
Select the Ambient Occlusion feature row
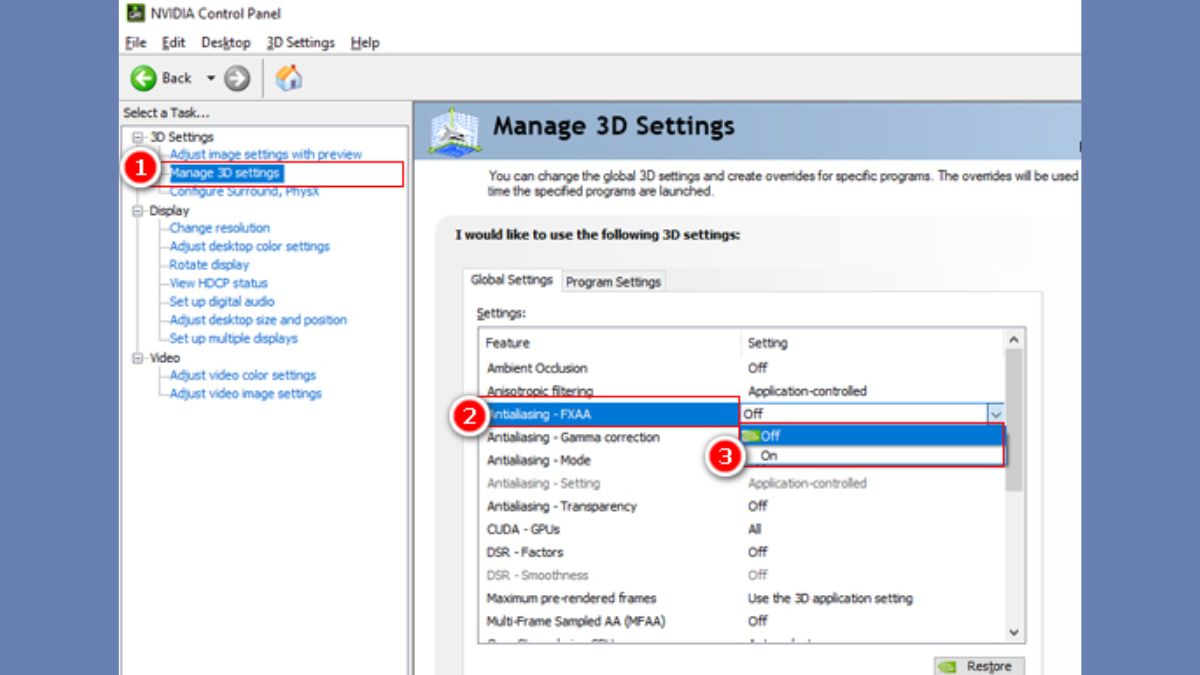tap(741, 368)
